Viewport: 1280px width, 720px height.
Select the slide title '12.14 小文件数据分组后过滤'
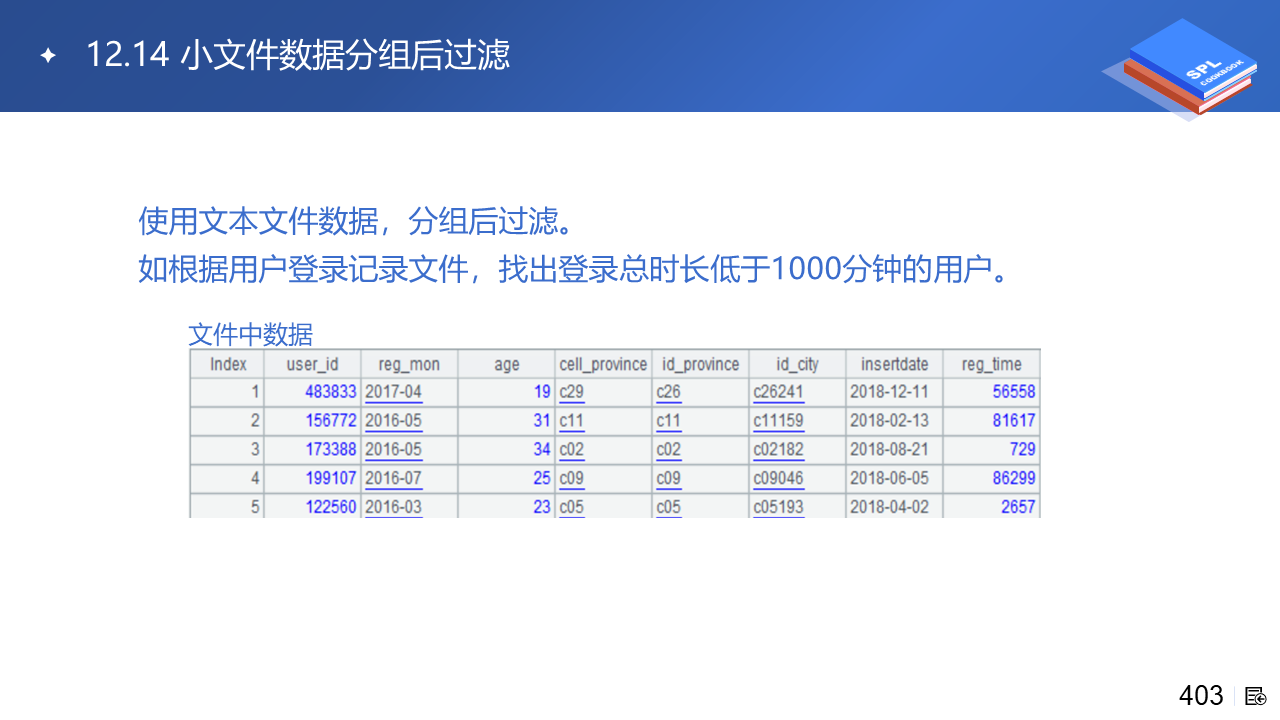[298, 55]
